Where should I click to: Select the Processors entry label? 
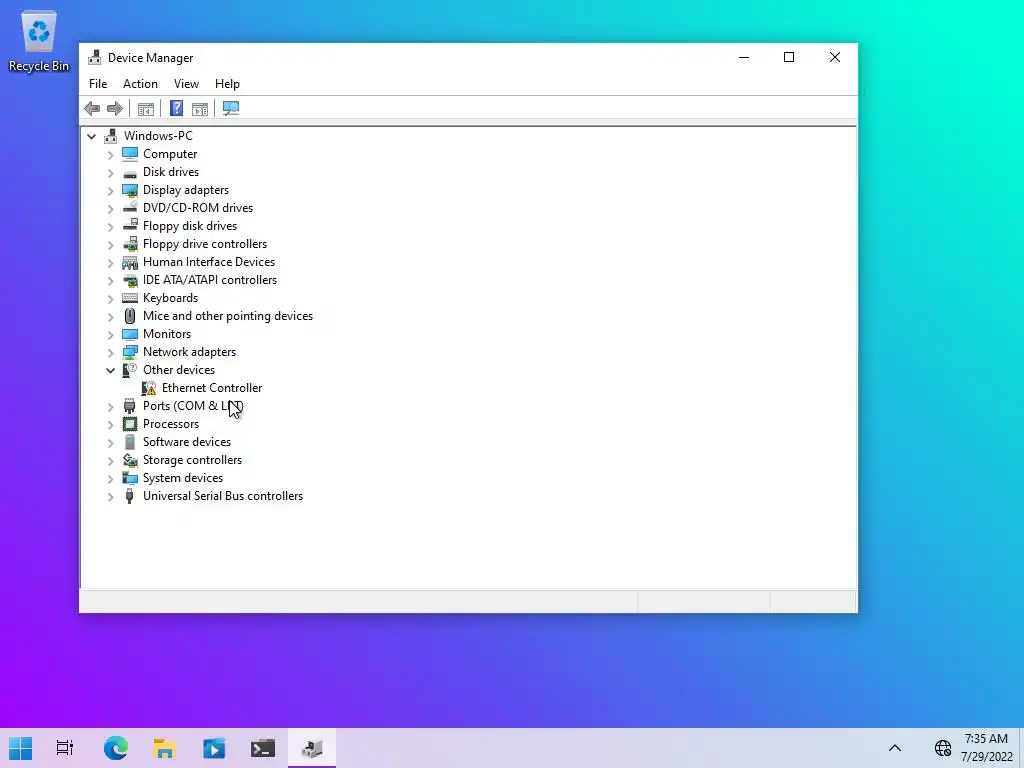pos(171,424)
